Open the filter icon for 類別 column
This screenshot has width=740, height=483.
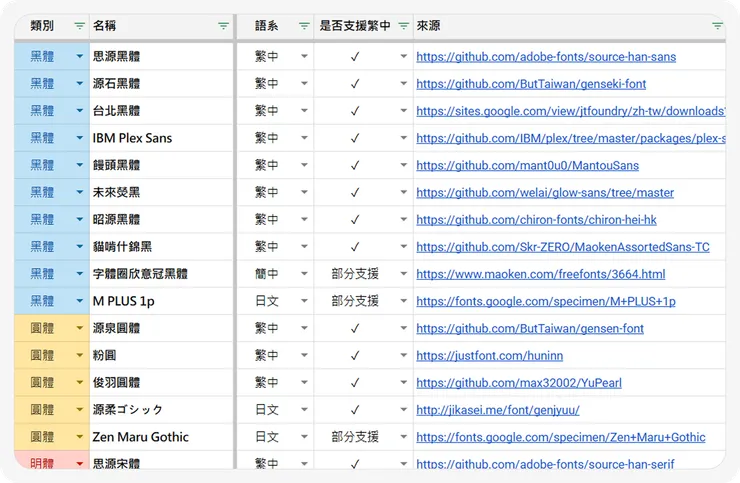point(80,25)
